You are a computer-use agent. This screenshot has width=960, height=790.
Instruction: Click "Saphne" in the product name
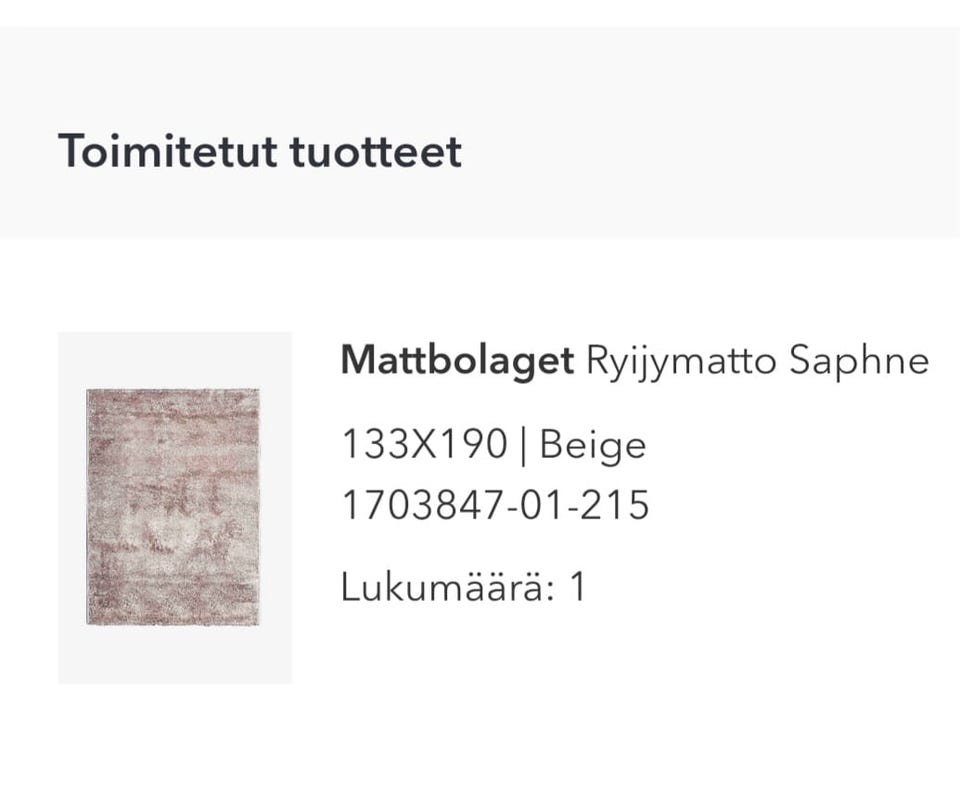click(858, 360)
